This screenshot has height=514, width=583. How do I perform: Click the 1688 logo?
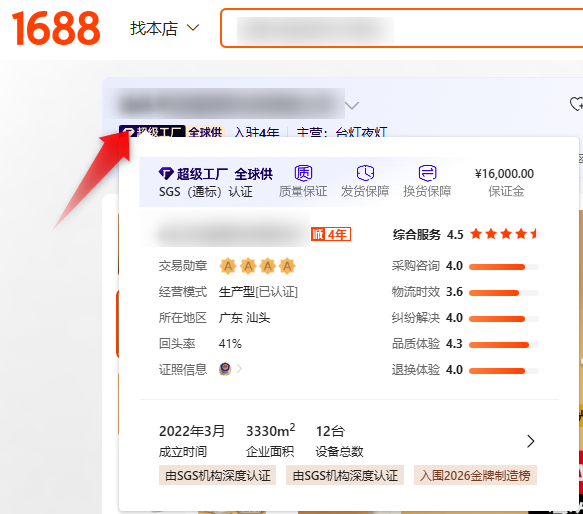56,28
